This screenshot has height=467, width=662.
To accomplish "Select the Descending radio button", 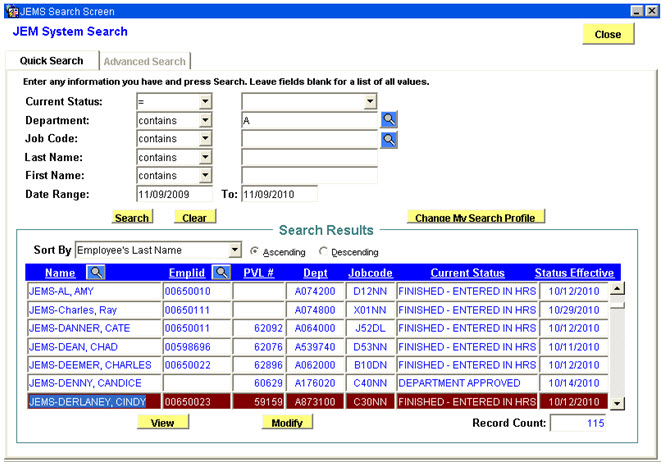I will point(323,251).
